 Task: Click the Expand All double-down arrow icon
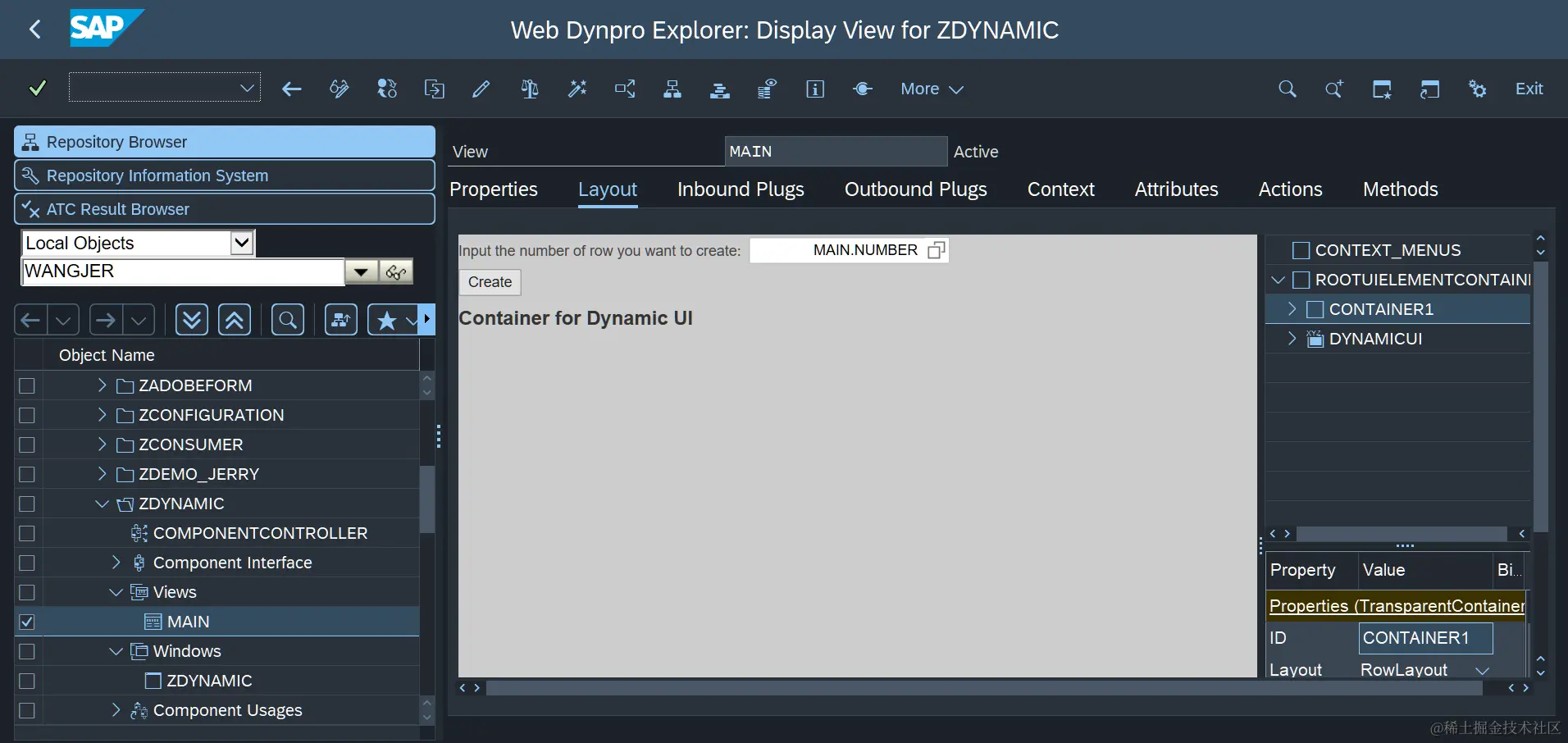tap(191, 320)
